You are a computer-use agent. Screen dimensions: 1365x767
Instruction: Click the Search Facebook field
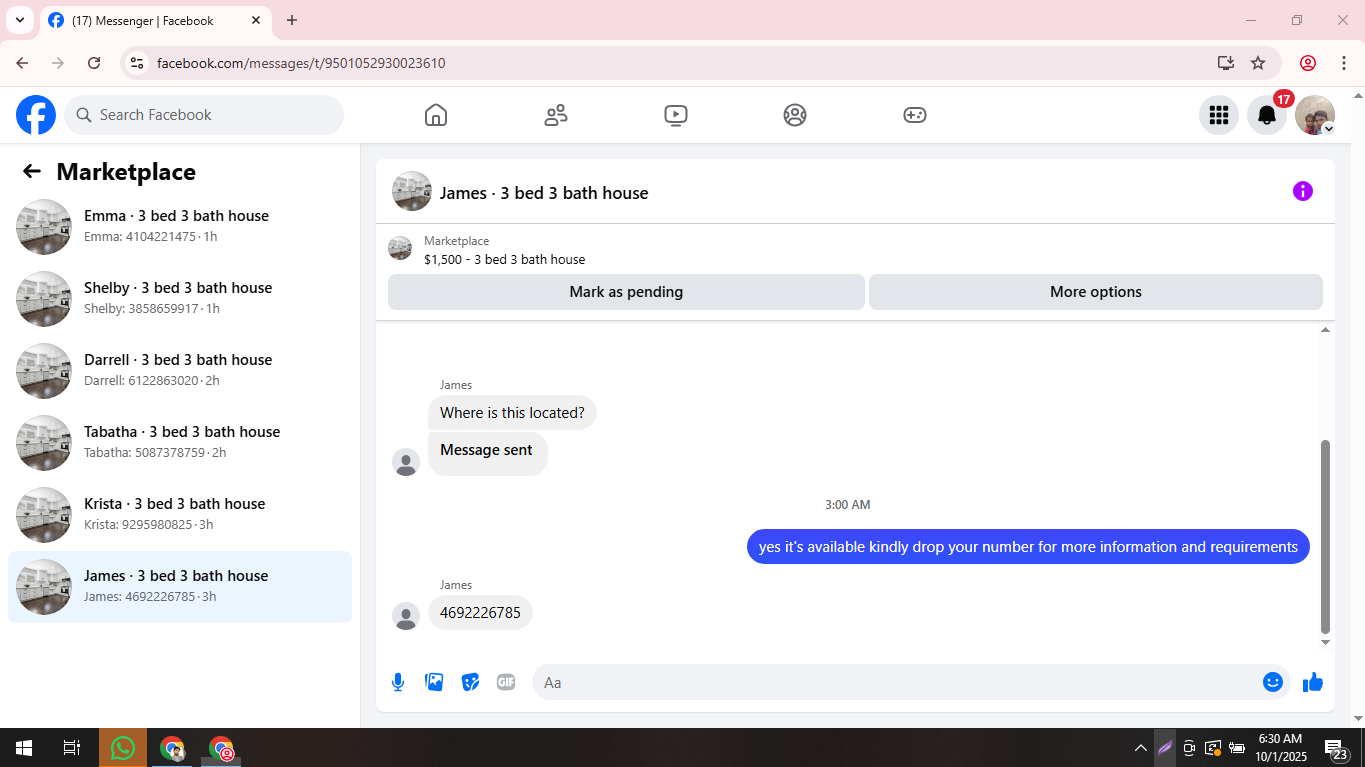click(204, 115)
